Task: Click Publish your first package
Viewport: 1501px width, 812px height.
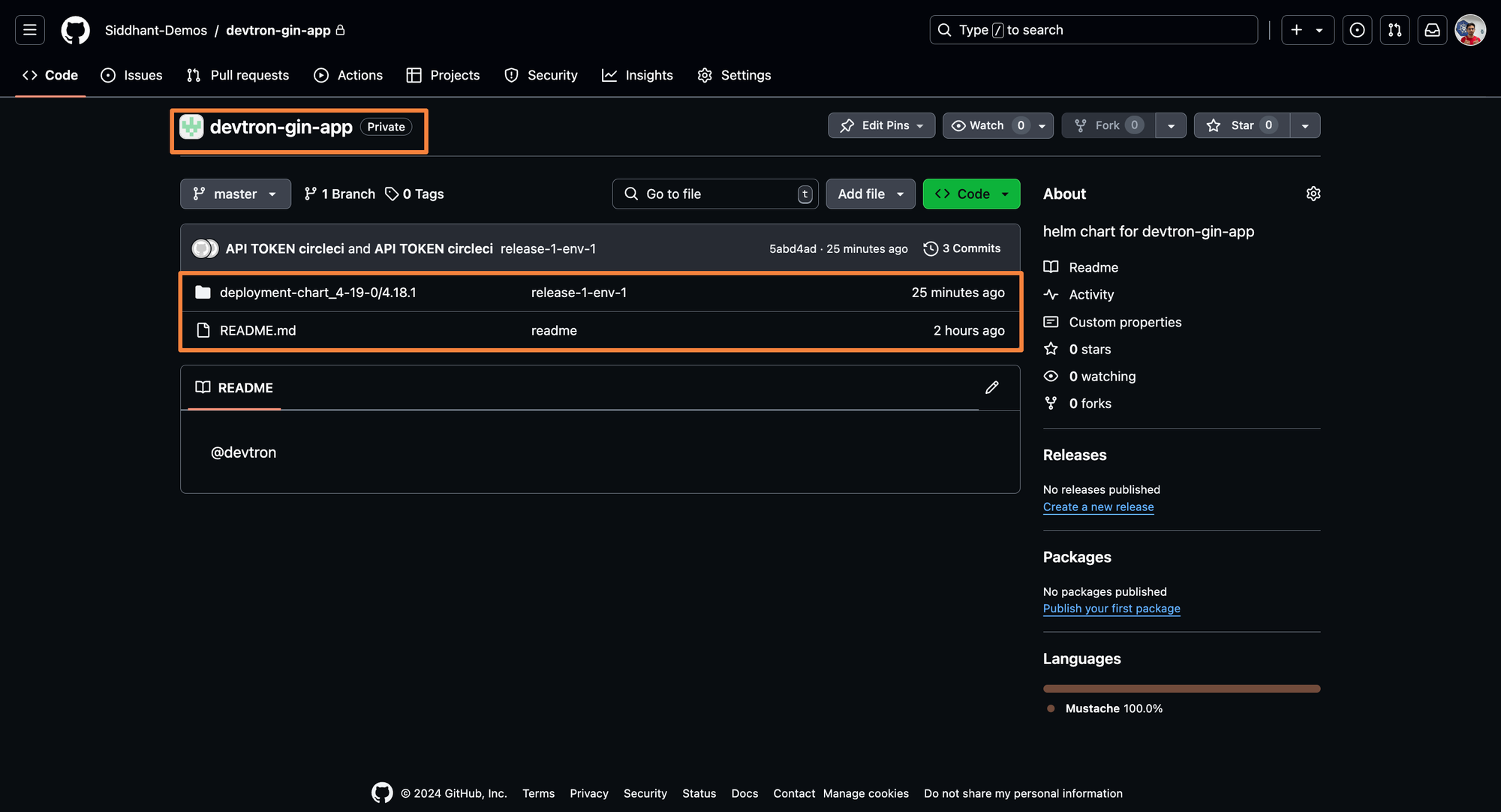Action: pos(1111,609)
